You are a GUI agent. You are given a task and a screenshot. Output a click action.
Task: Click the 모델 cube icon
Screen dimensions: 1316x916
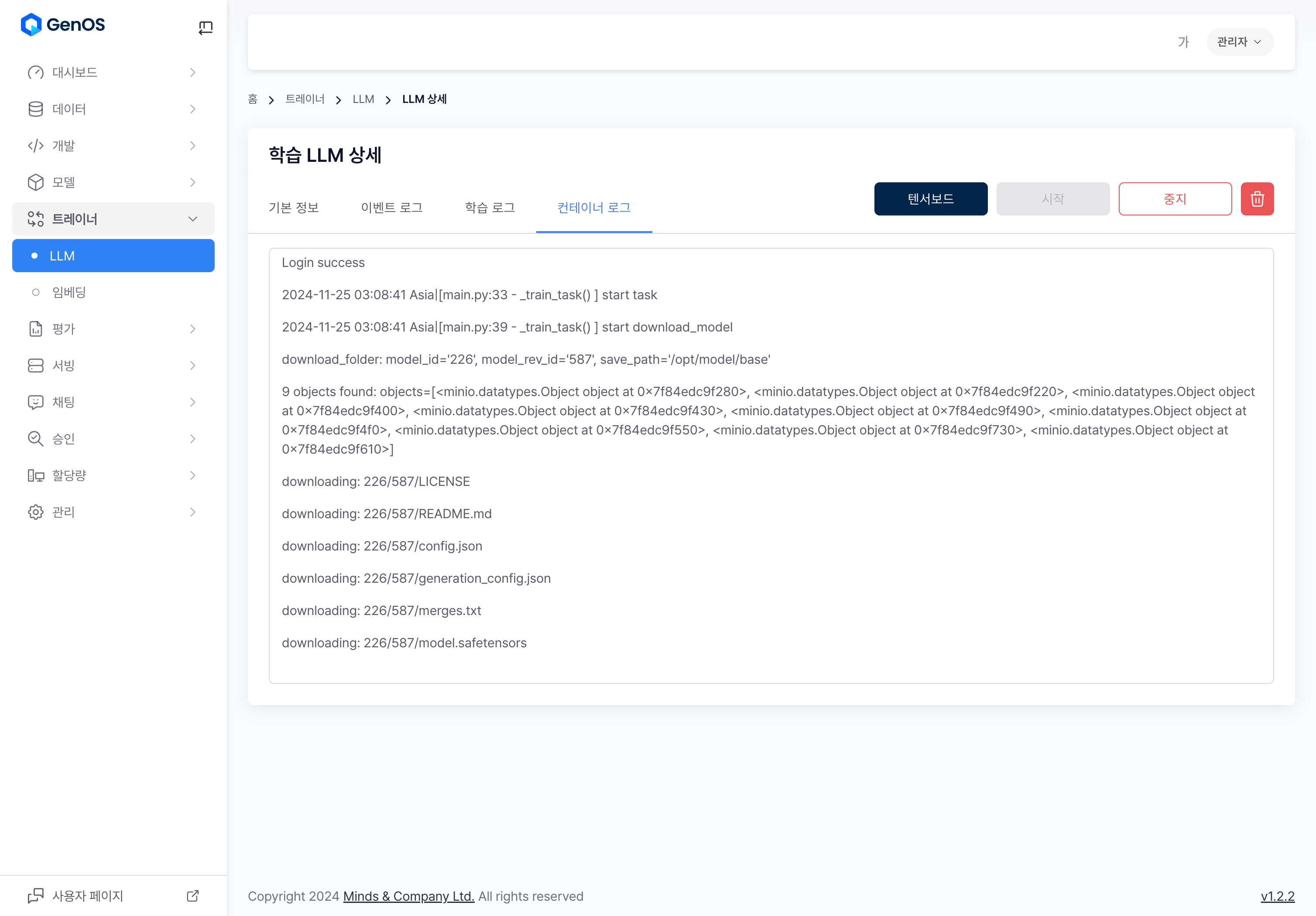pos(35,182)
